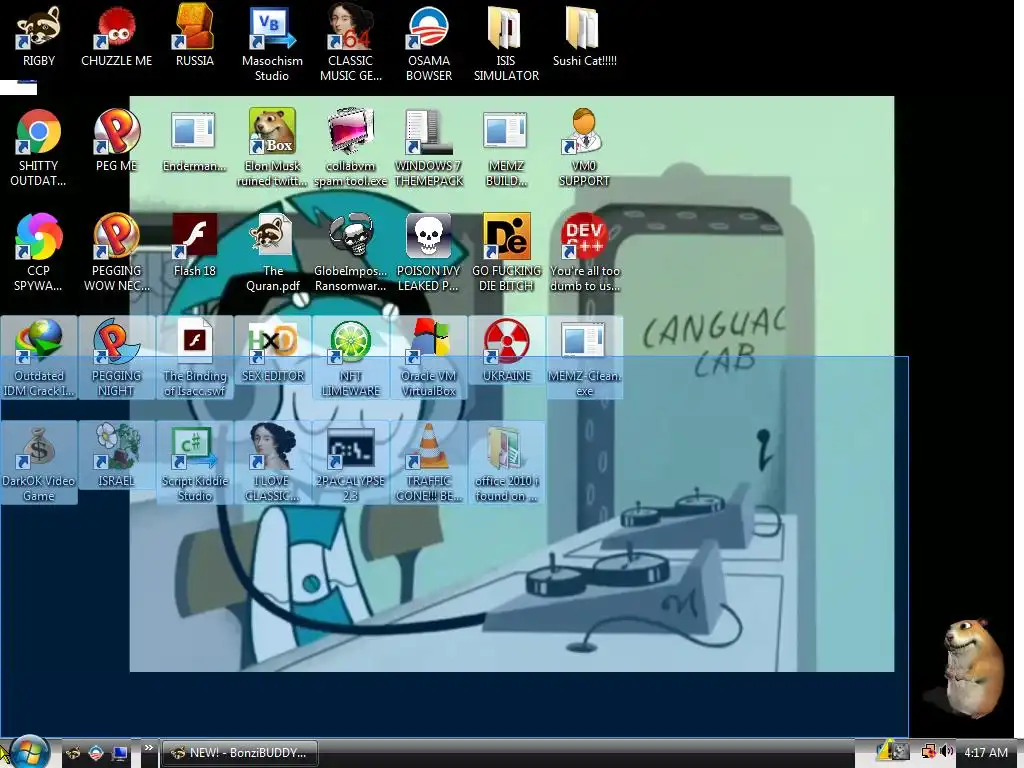This screenshot has width=1024, height=768.
Task: Open The Binding of Isacc.swf file
Action: pyautogui.click(x=195, y=358)
